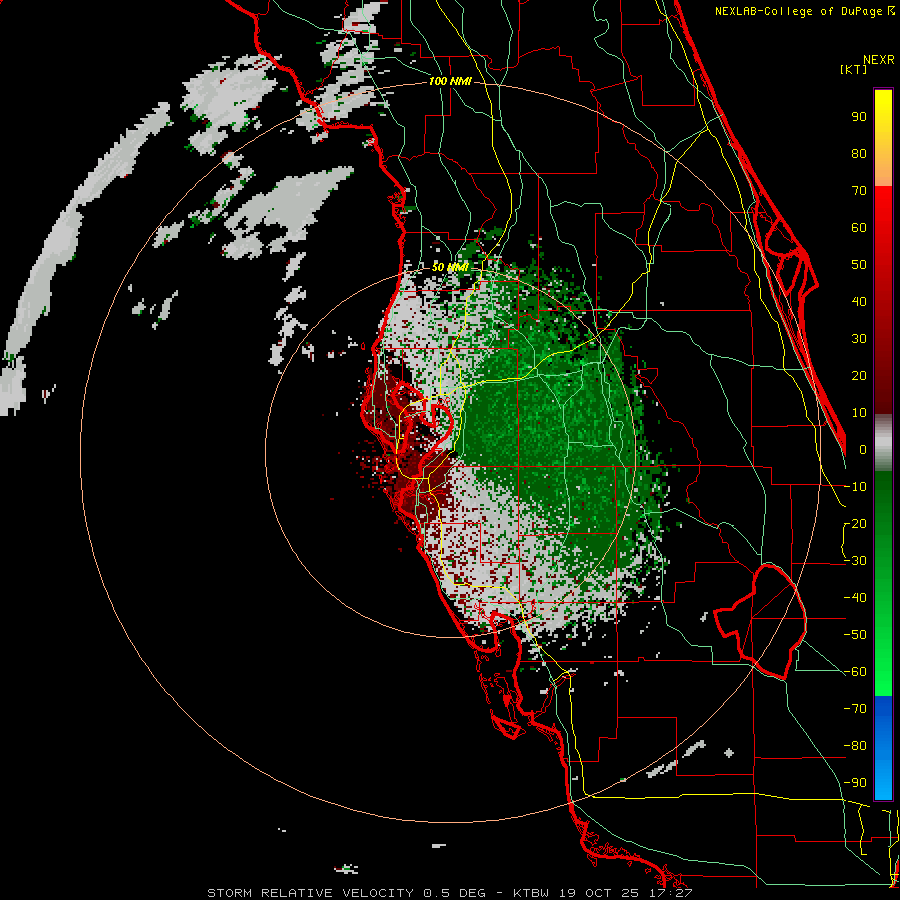Click the 80 scale value
Image resolution: width=900 pixels, height=900 pixels.
(x=859, y=154)
